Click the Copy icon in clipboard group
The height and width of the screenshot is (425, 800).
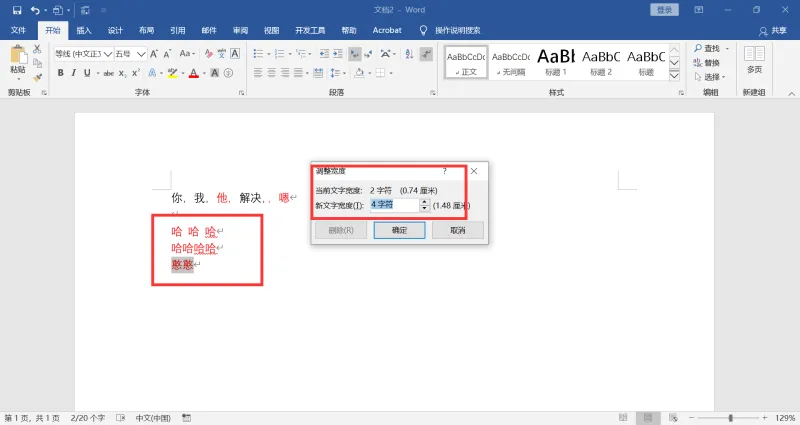(37, 63)
